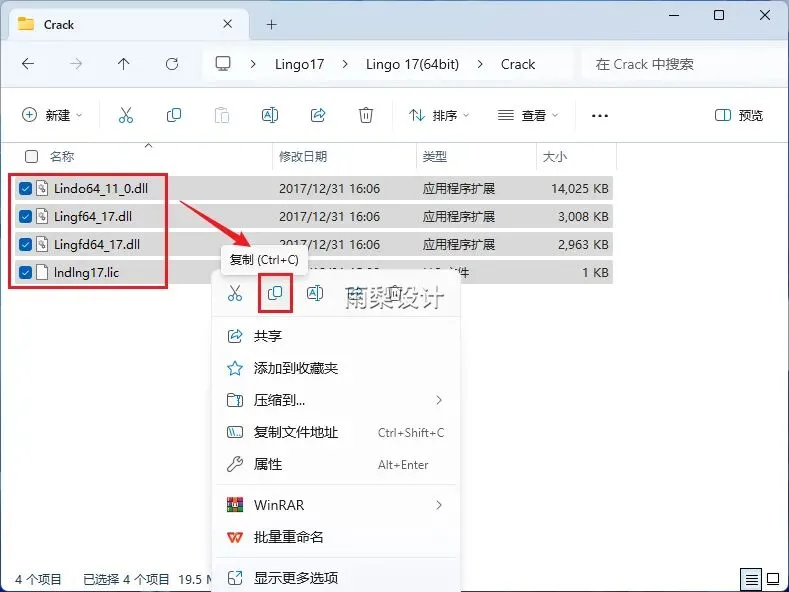Click the lndlng17.lic file icon
The image size is (789, 592).
[42, 272]
